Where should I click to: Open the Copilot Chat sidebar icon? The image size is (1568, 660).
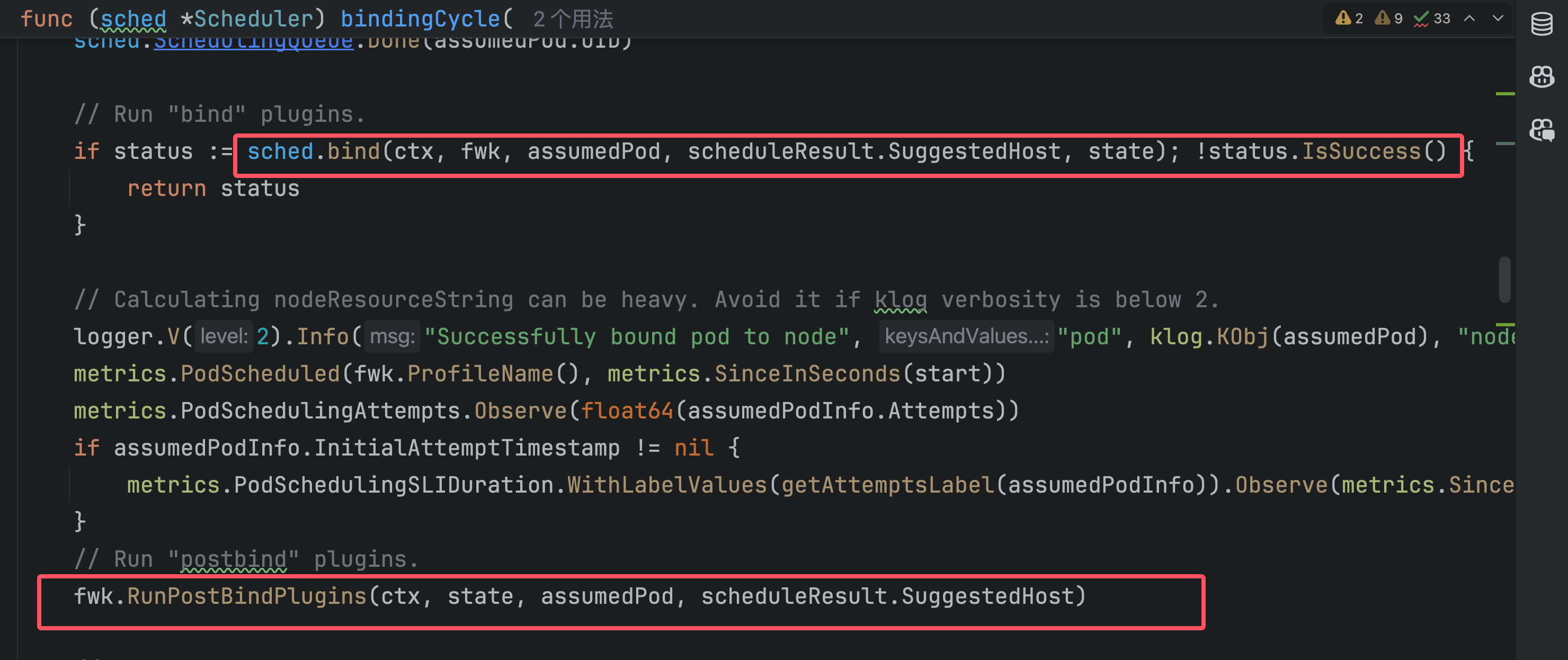click(x=1541, y=130)
